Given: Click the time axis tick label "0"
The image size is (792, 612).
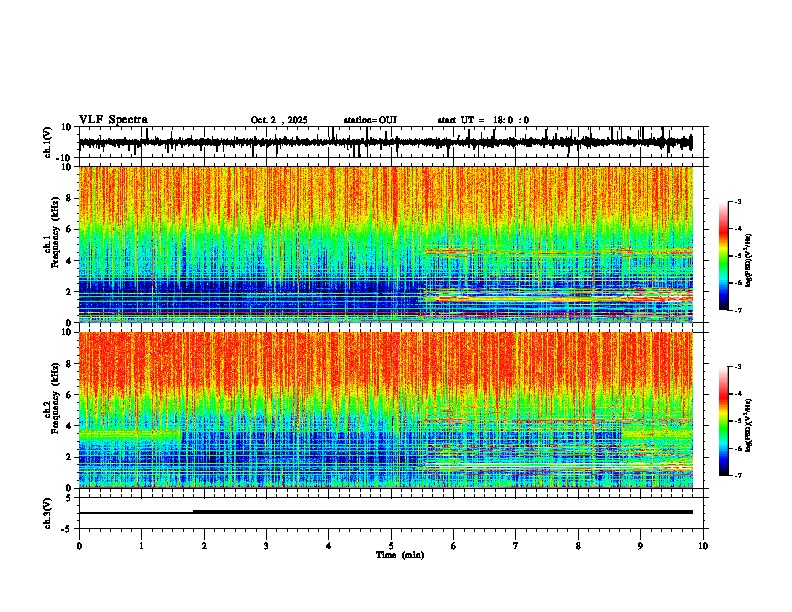Looking at the screenshot, I should (79, 546).
